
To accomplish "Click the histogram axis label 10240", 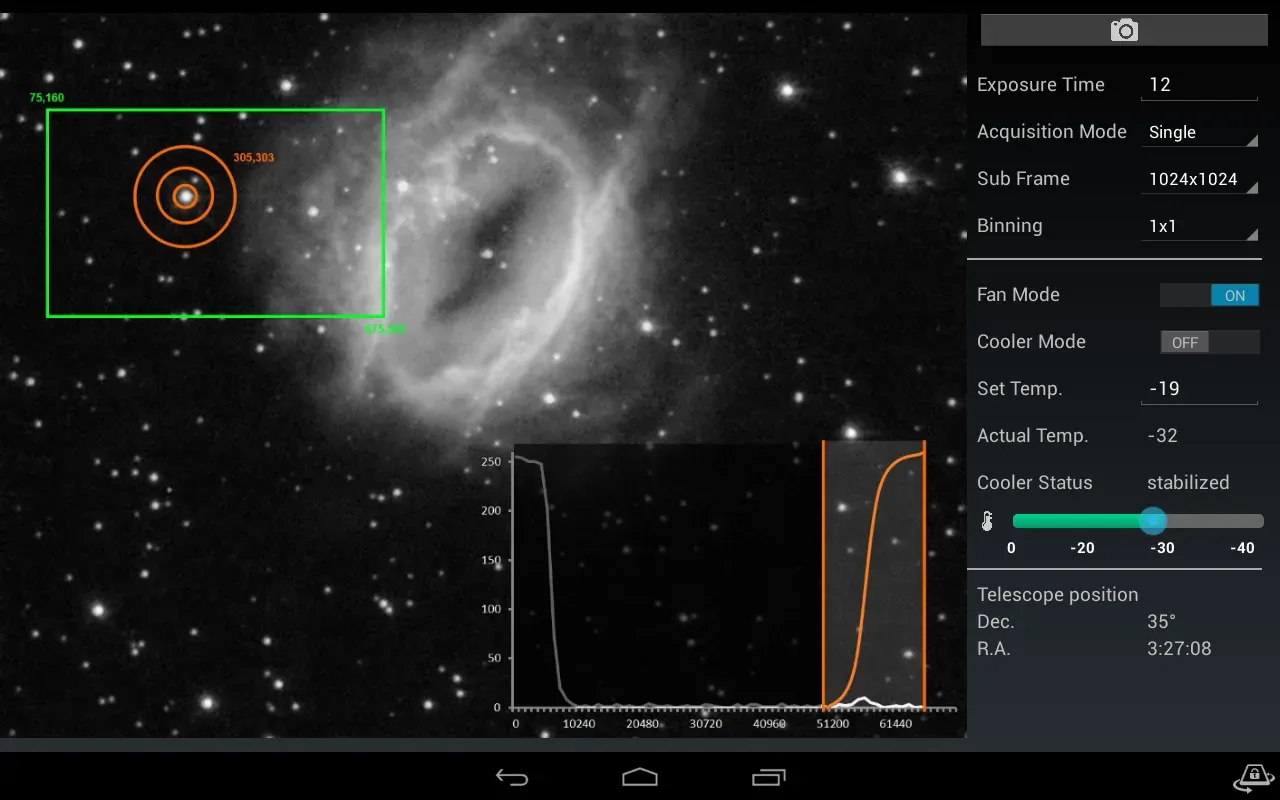I will (x=578, y=723).
